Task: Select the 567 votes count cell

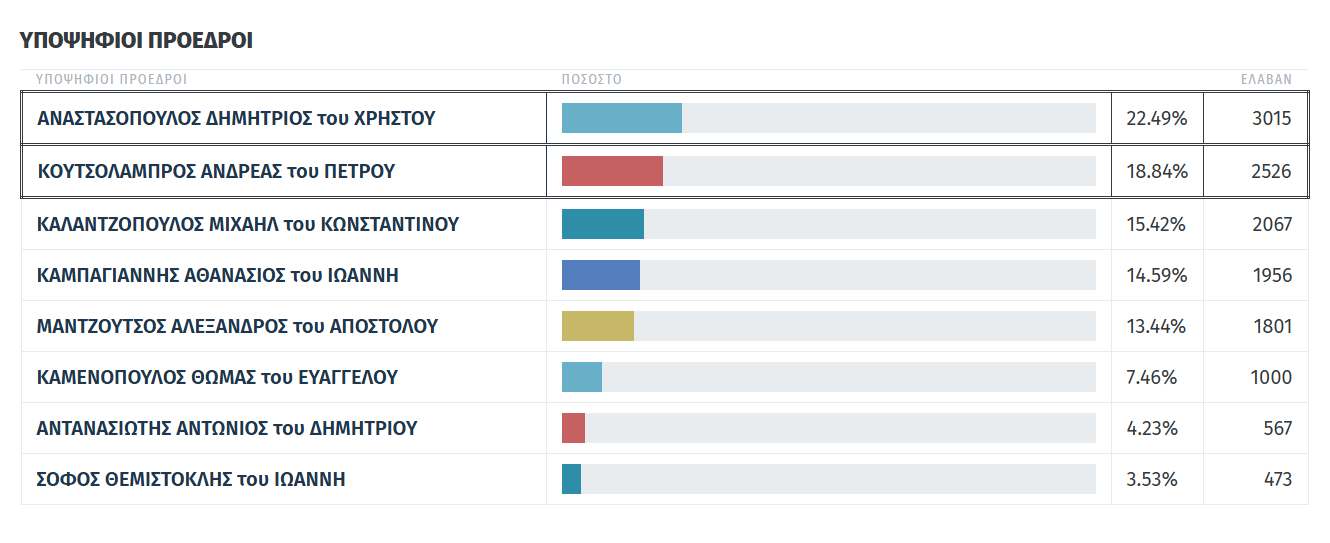Action: click(x=1278, y=428)
